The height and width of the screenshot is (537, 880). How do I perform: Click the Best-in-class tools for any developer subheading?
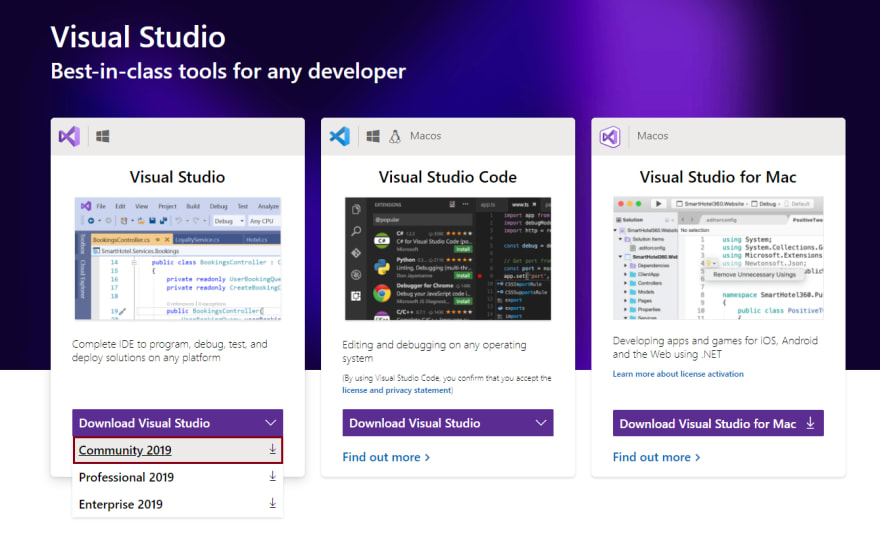(x=228, y=71)
